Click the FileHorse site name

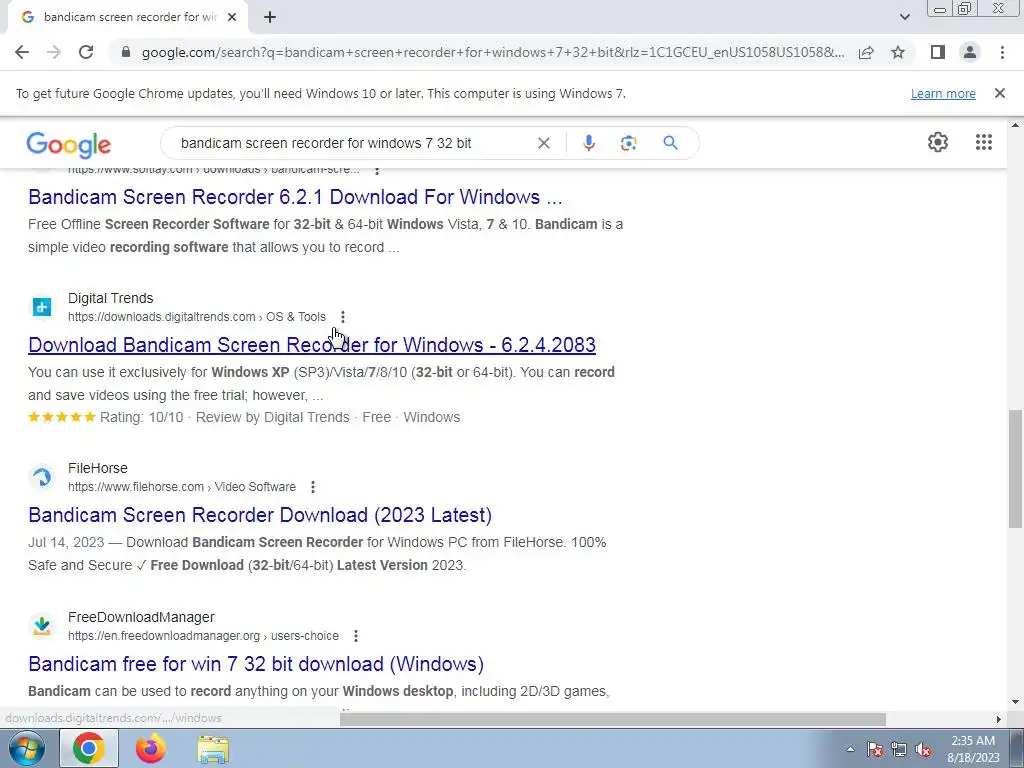coord(98,468)
